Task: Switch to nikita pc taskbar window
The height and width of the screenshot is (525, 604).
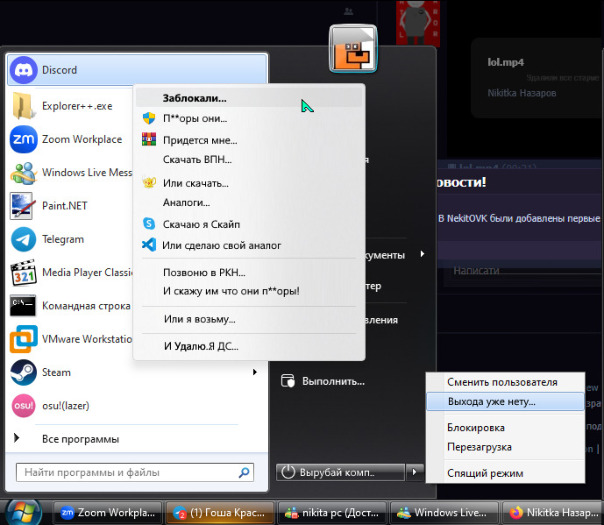Action: (x=332, y=513)
